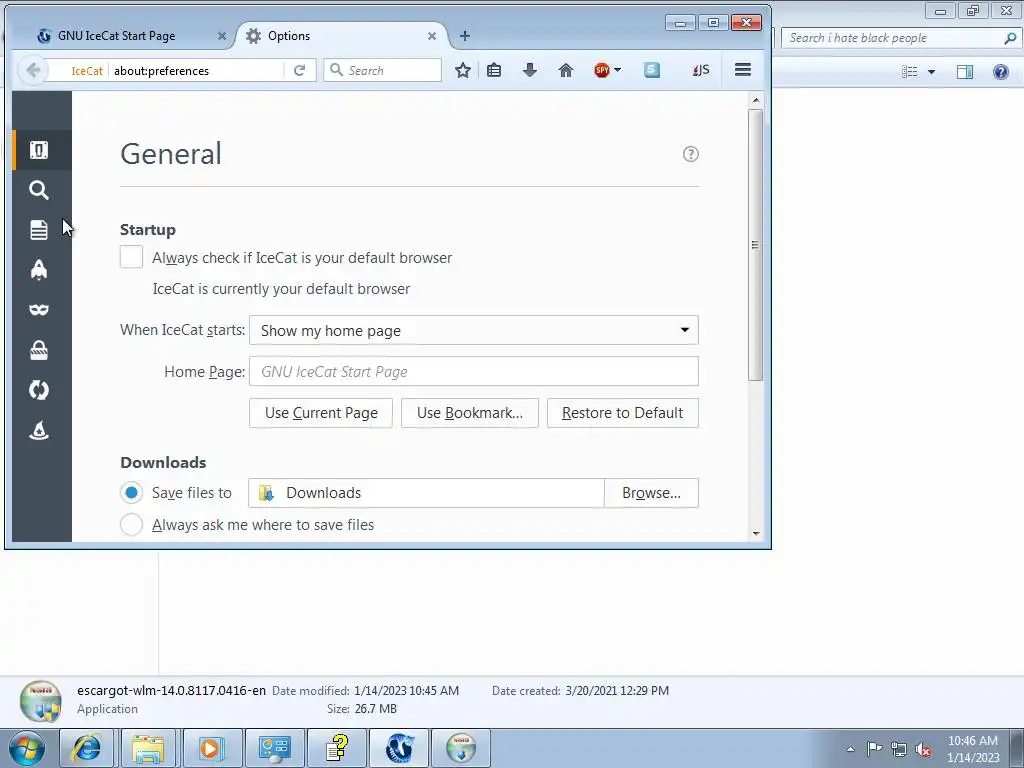The height and width of the screenshot is (768, 1024).
Task: Open the Search preferences magnifier icon
Action: click(x=39, y=190)
